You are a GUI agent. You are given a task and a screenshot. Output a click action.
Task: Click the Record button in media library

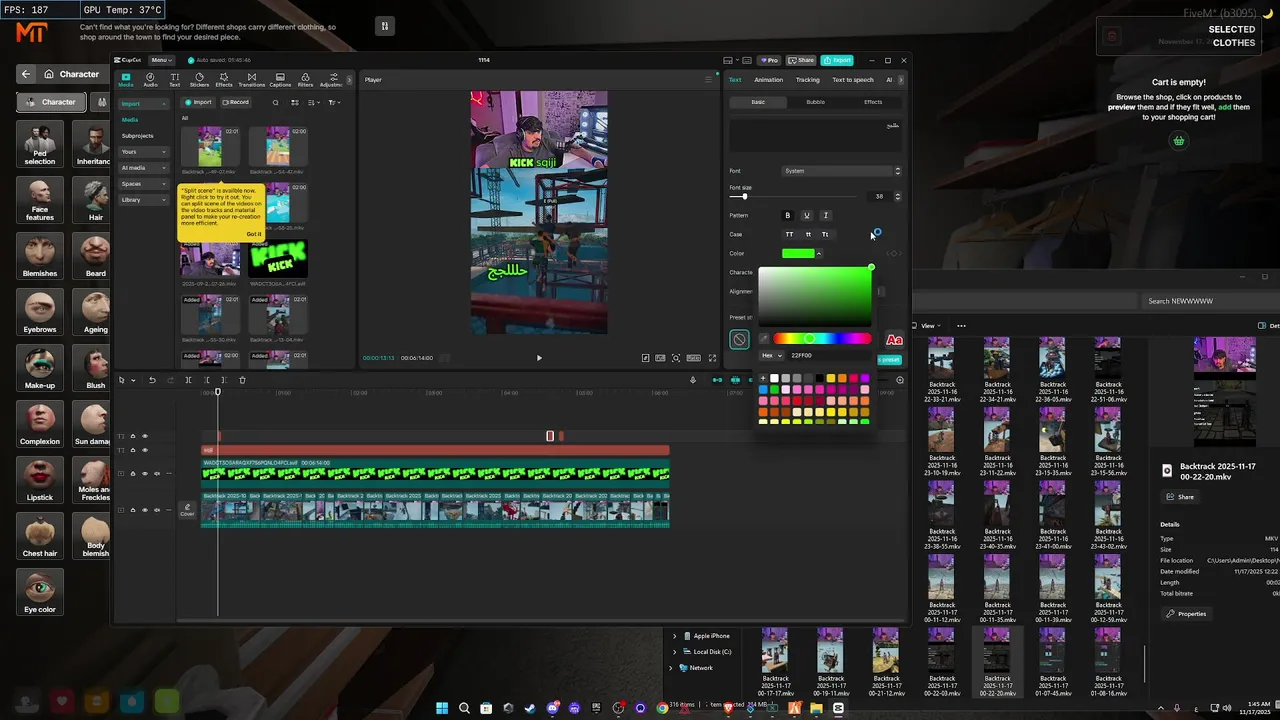pos(236,102)
